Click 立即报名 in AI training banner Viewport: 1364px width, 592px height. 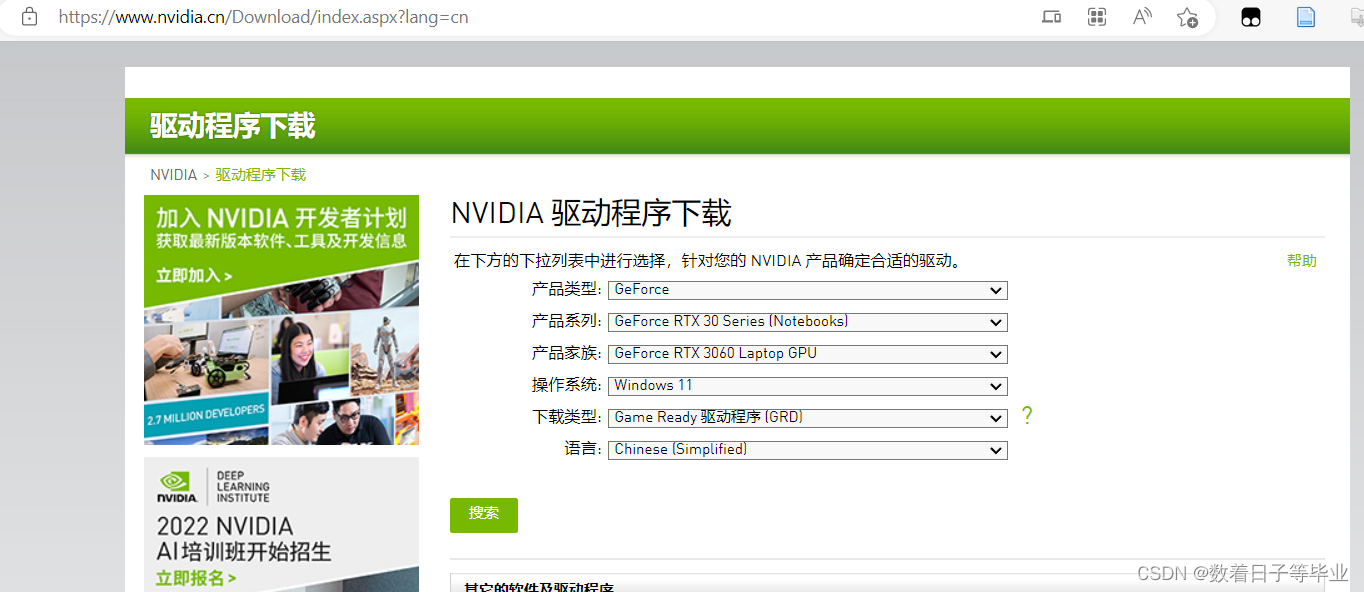196,578
